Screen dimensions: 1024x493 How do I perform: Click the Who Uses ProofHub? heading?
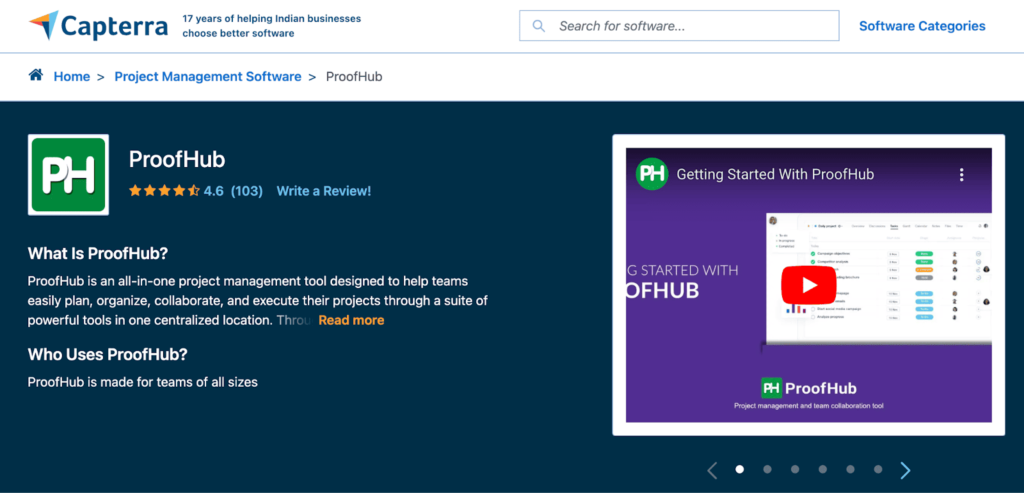[108, 355]
